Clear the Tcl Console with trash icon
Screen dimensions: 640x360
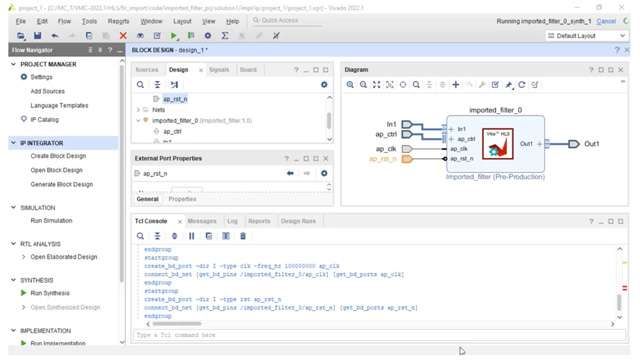(243, 236)
